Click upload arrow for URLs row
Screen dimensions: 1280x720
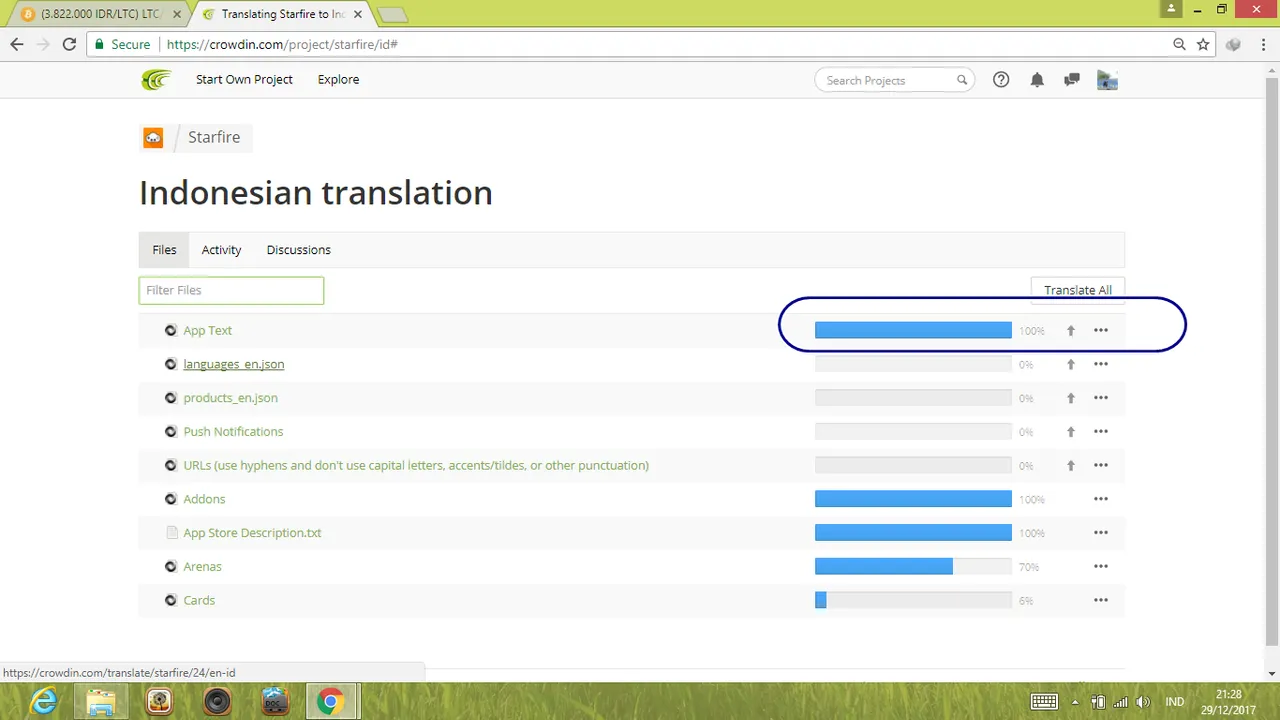[1070, 466]
